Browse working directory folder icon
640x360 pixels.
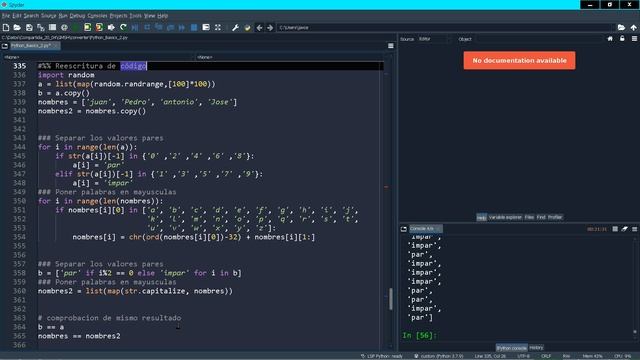click(621, 27)
